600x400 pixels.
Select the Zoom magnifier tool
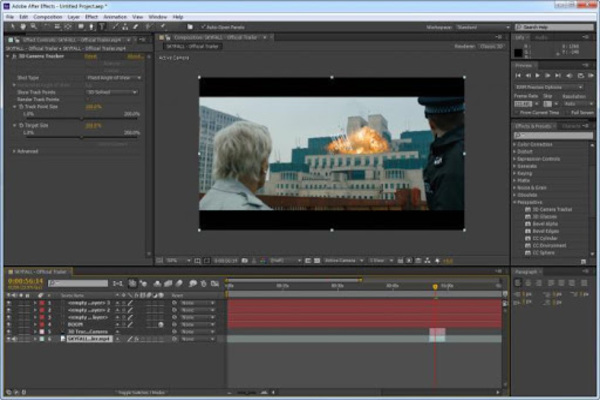coord(32,27)
